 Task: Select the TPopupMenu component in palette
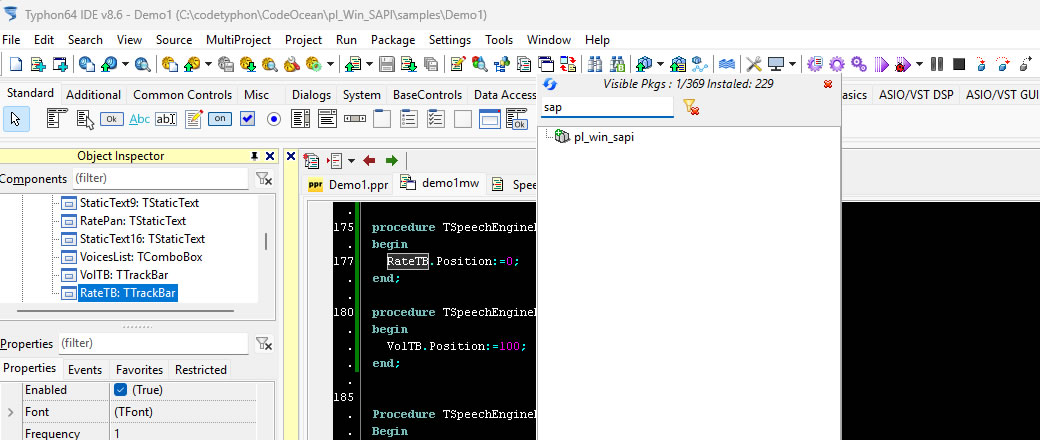(86, 119)
